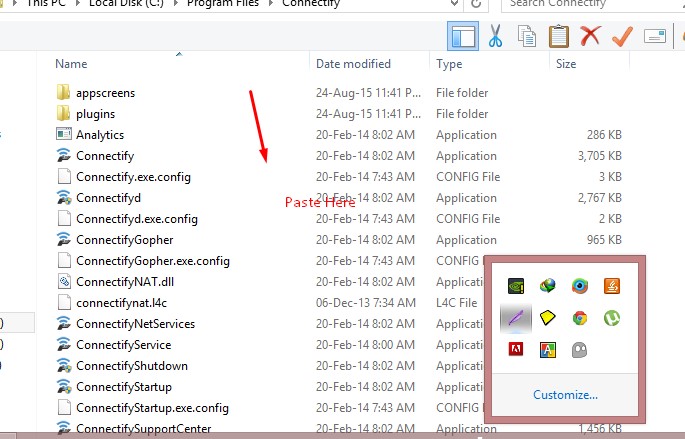Click NVIDIA tray icon in overflow popup
Screen dimensions: 685x439
point(516,286)
